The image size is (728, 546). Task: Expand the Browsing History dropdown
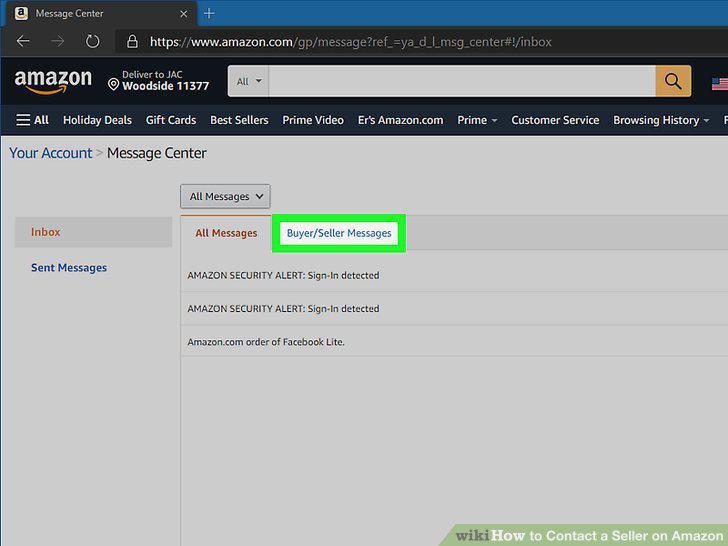pyautogui.click(x=661, y=120)
